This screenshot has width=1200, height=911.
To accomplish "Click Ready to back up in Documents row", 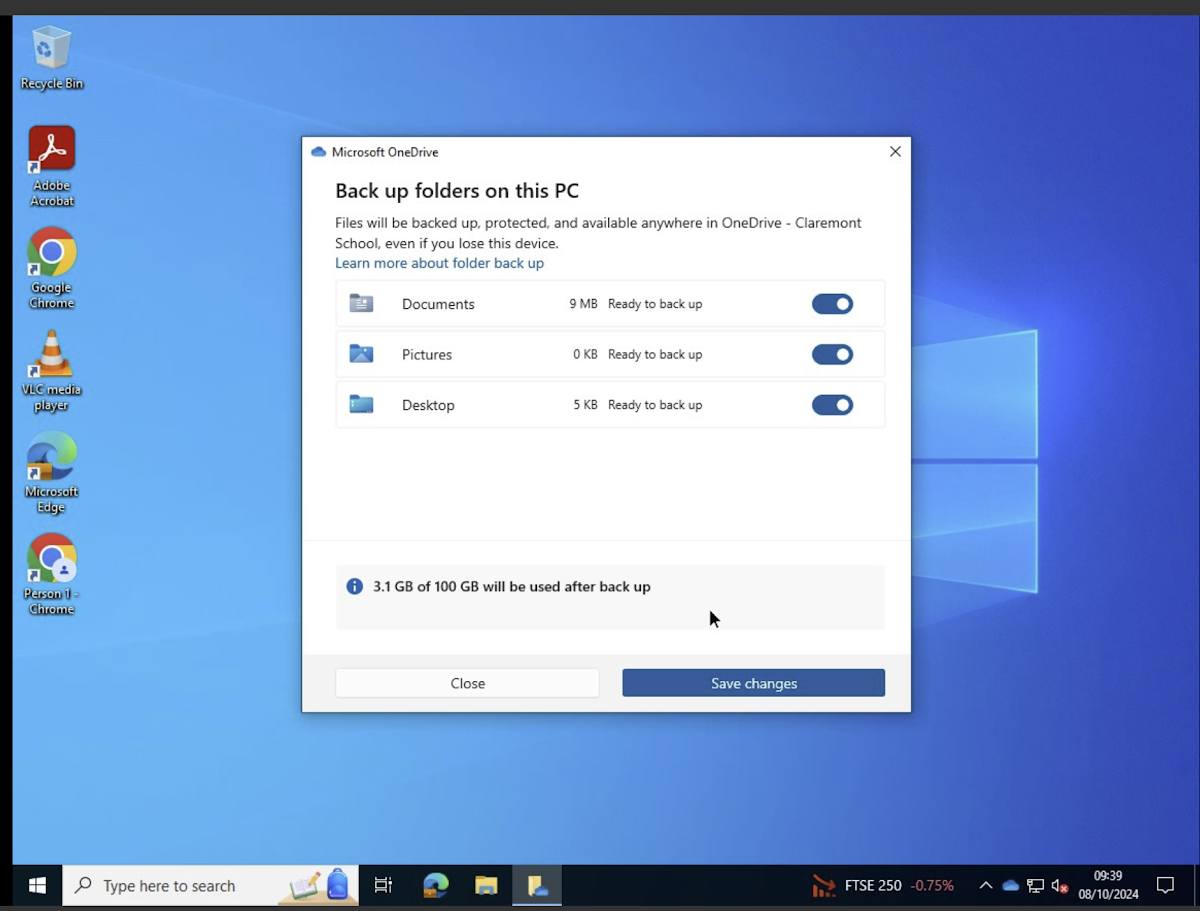I will pos(655,304).
